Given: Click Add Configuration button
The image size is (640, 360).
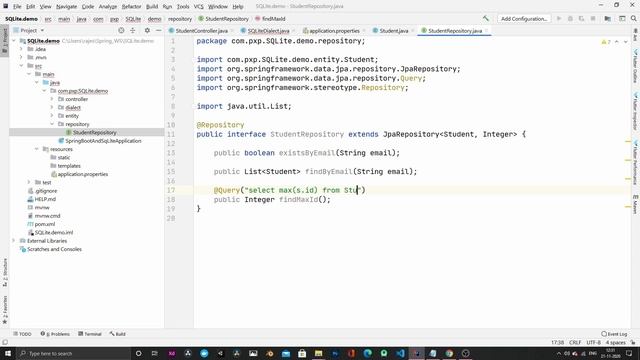Looking at the screenshot, I should (524, 19).
